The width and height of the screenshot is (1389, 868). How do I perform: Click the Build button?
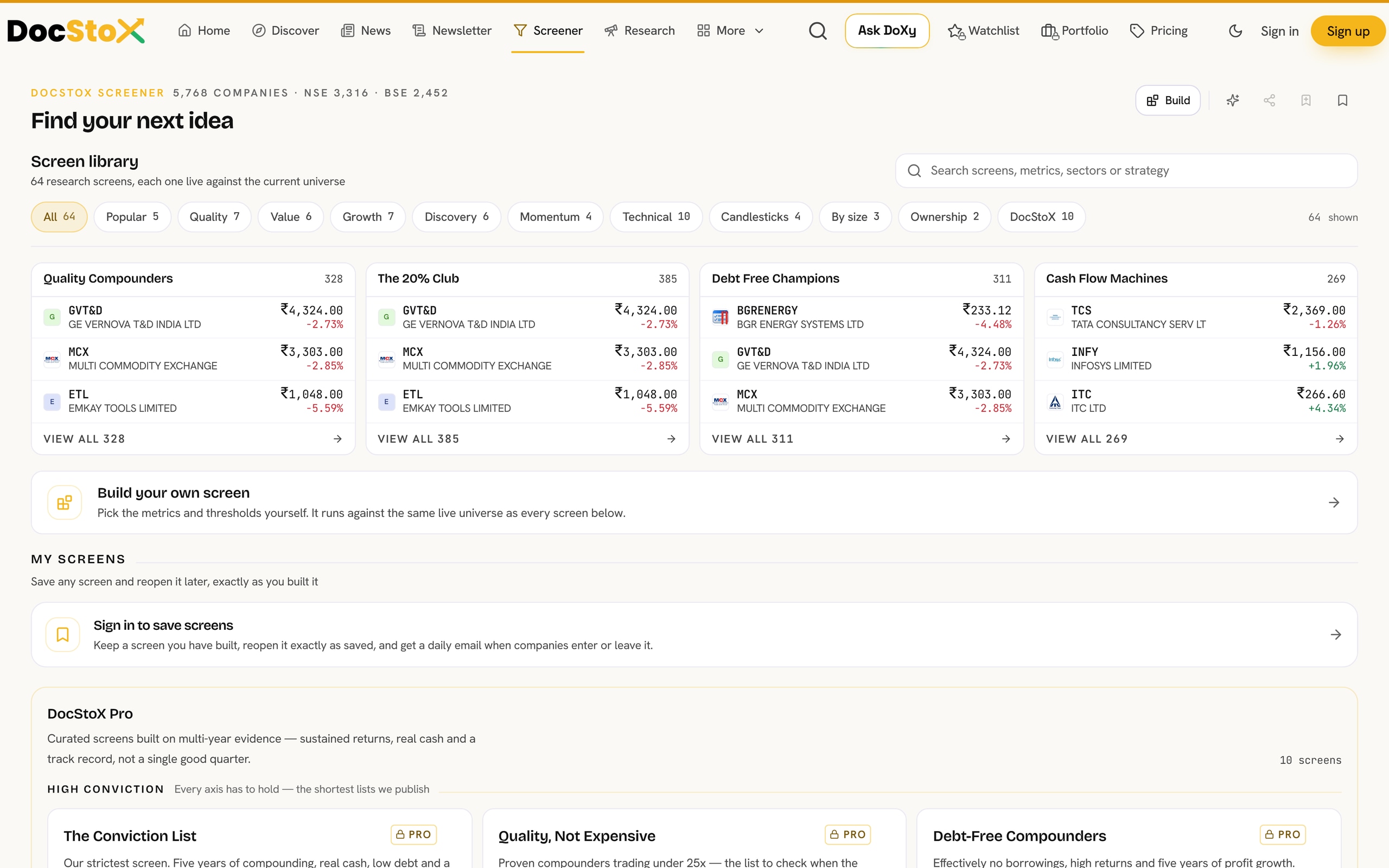1168,100
